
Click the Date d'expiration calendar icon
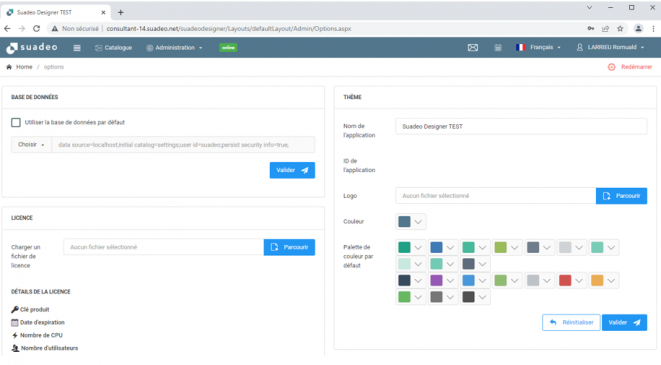pos(15,322)
